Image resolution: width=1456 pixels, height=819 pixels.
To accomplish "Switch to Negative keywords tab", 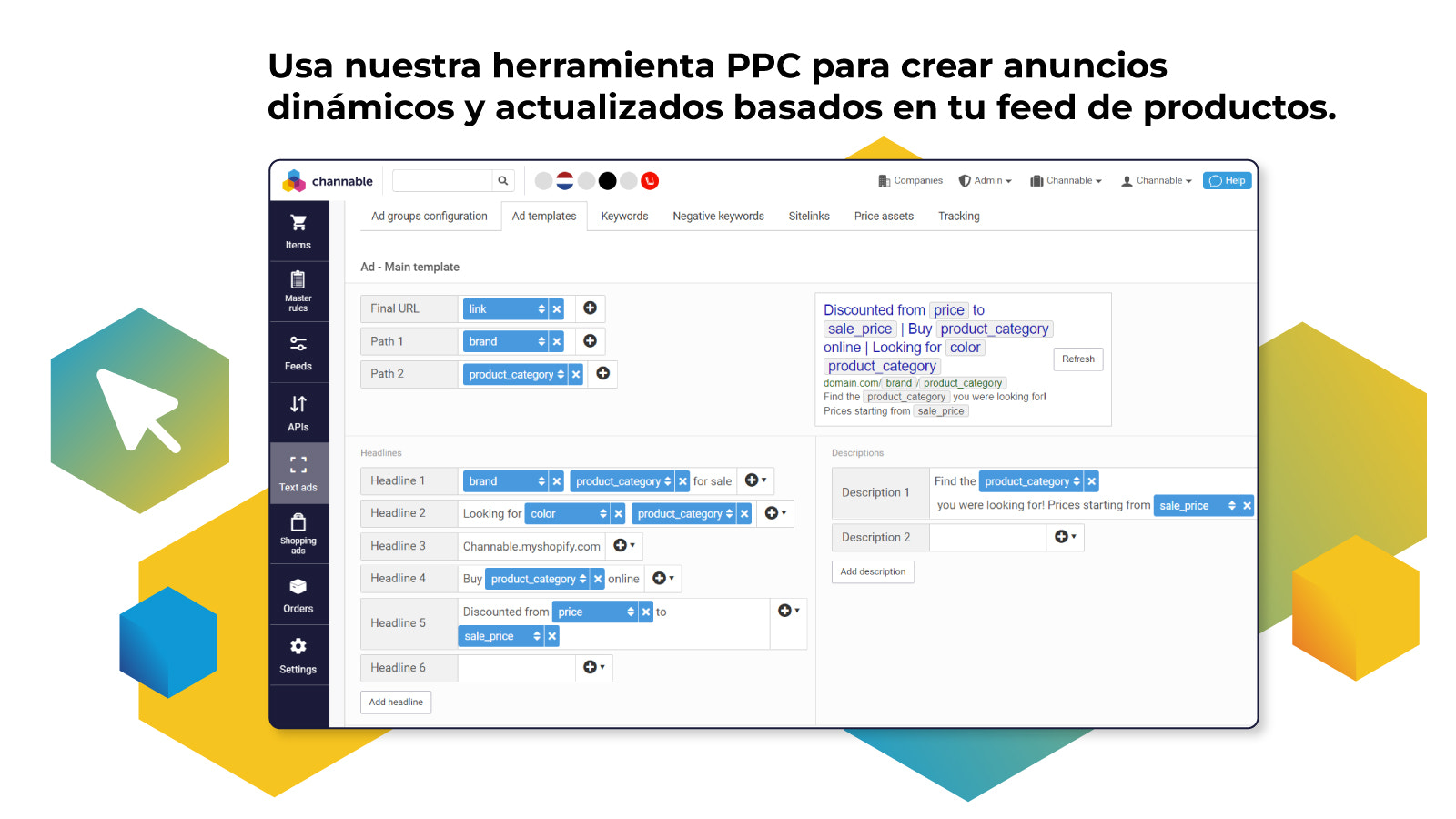I will click(x=718, y=217).
